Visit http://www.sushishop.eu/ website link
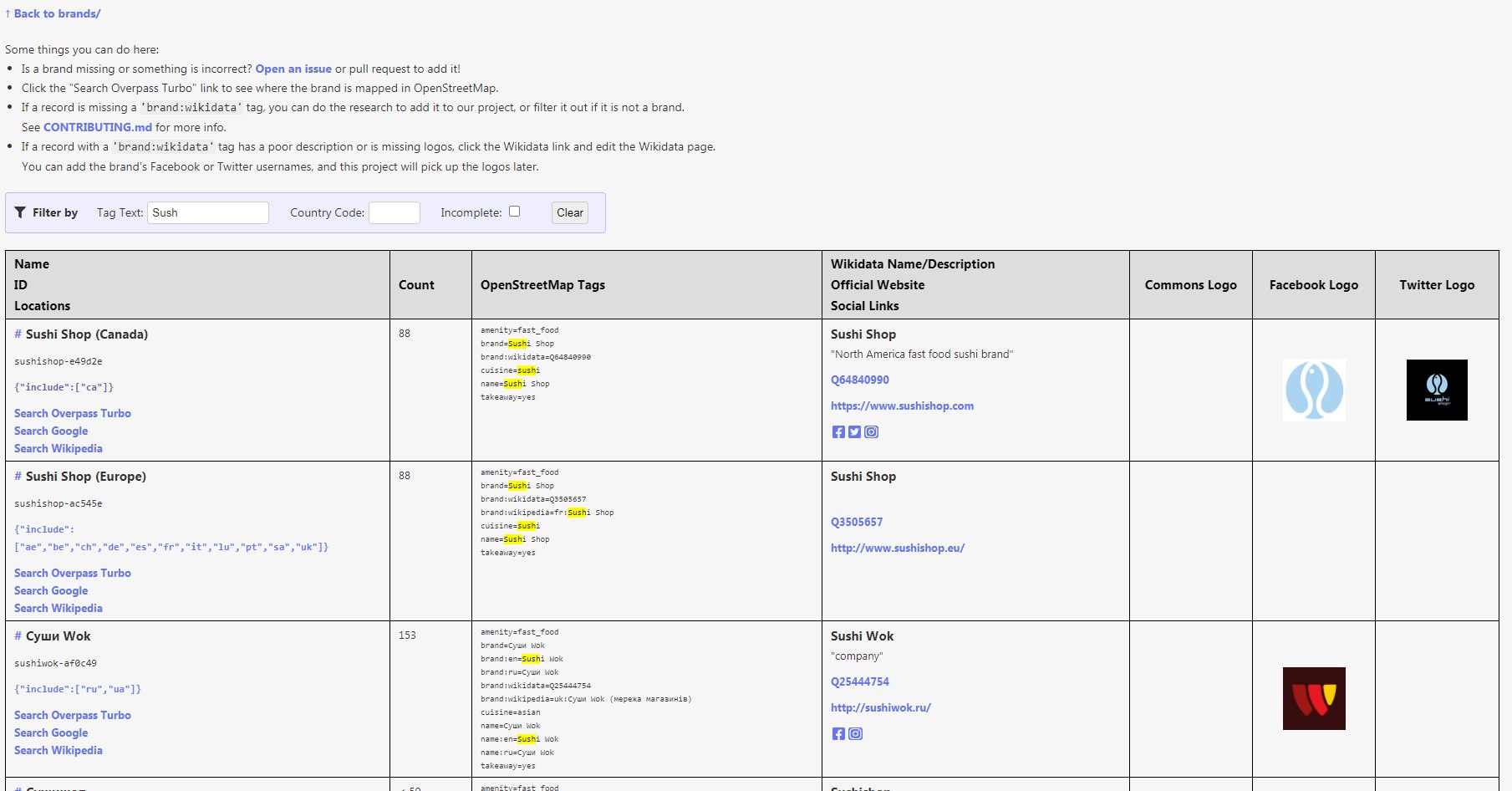The image size is (1512, 791). coord(898,548)
